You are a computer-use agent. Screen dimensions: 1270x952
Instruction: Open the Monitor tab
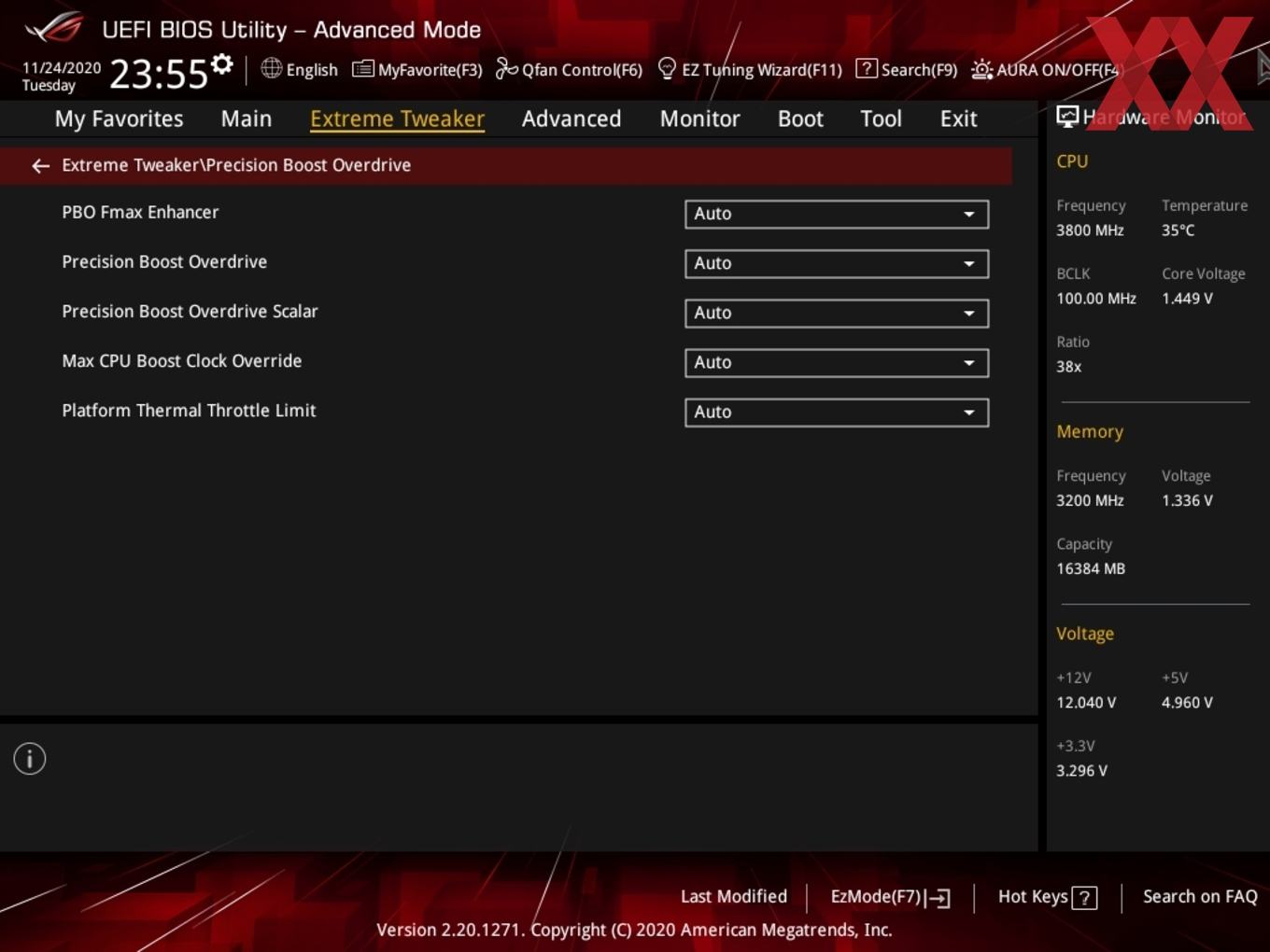699,119
